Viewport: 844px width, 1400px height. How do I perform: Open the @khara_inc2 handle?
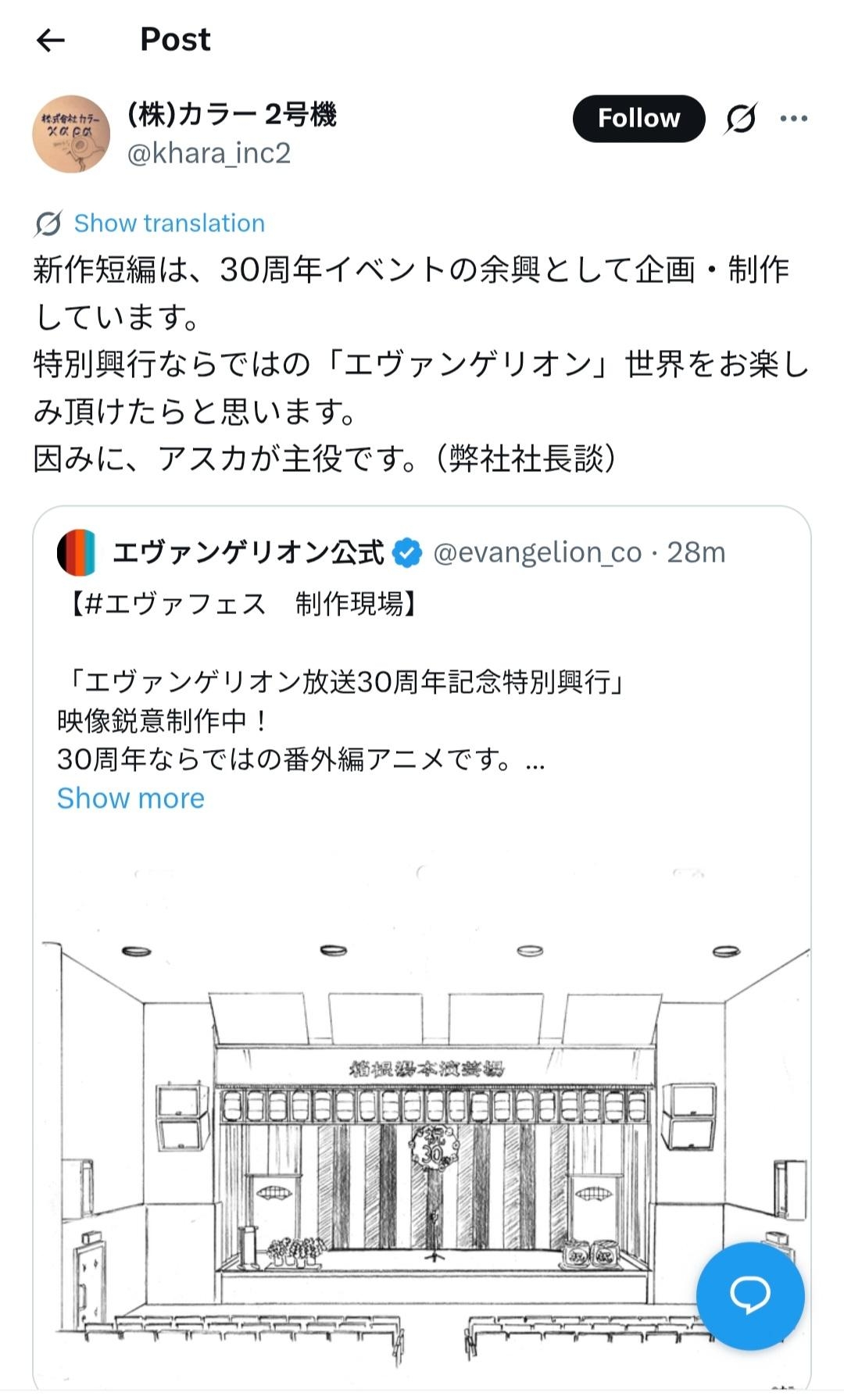[x=209, y=153]
